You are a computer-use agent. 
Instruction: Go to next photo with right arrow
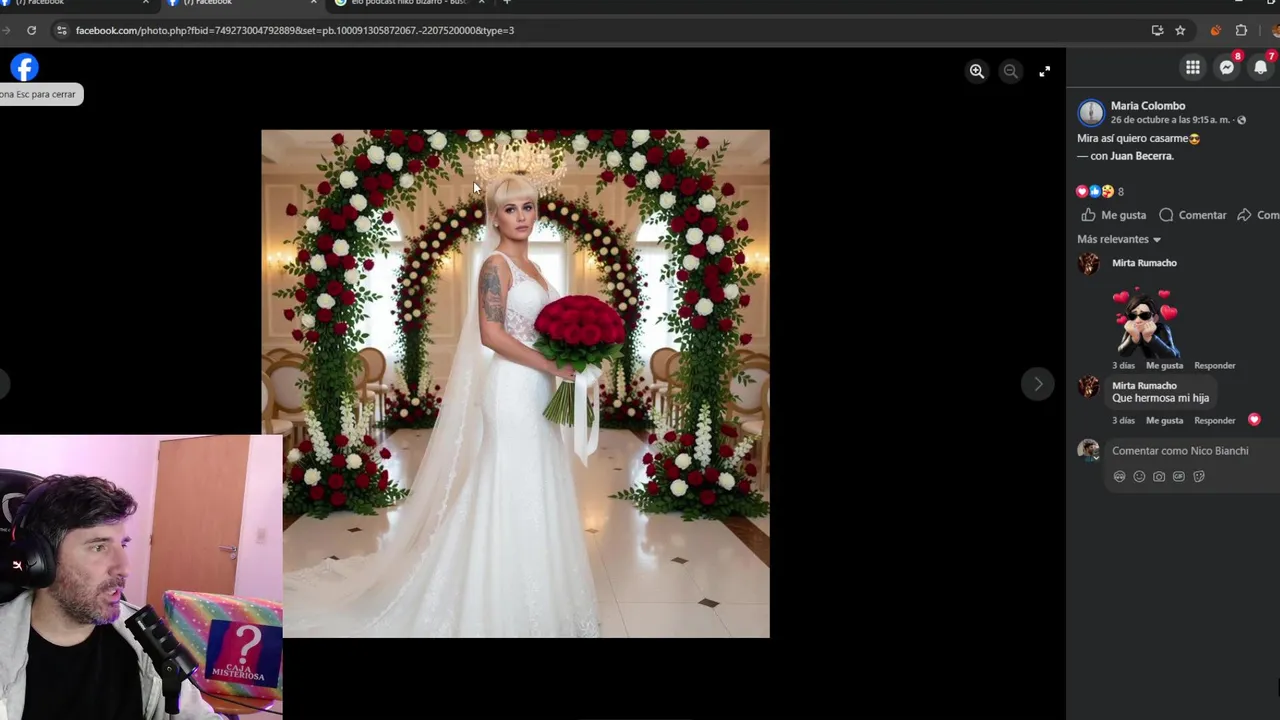click(1038, 384)
